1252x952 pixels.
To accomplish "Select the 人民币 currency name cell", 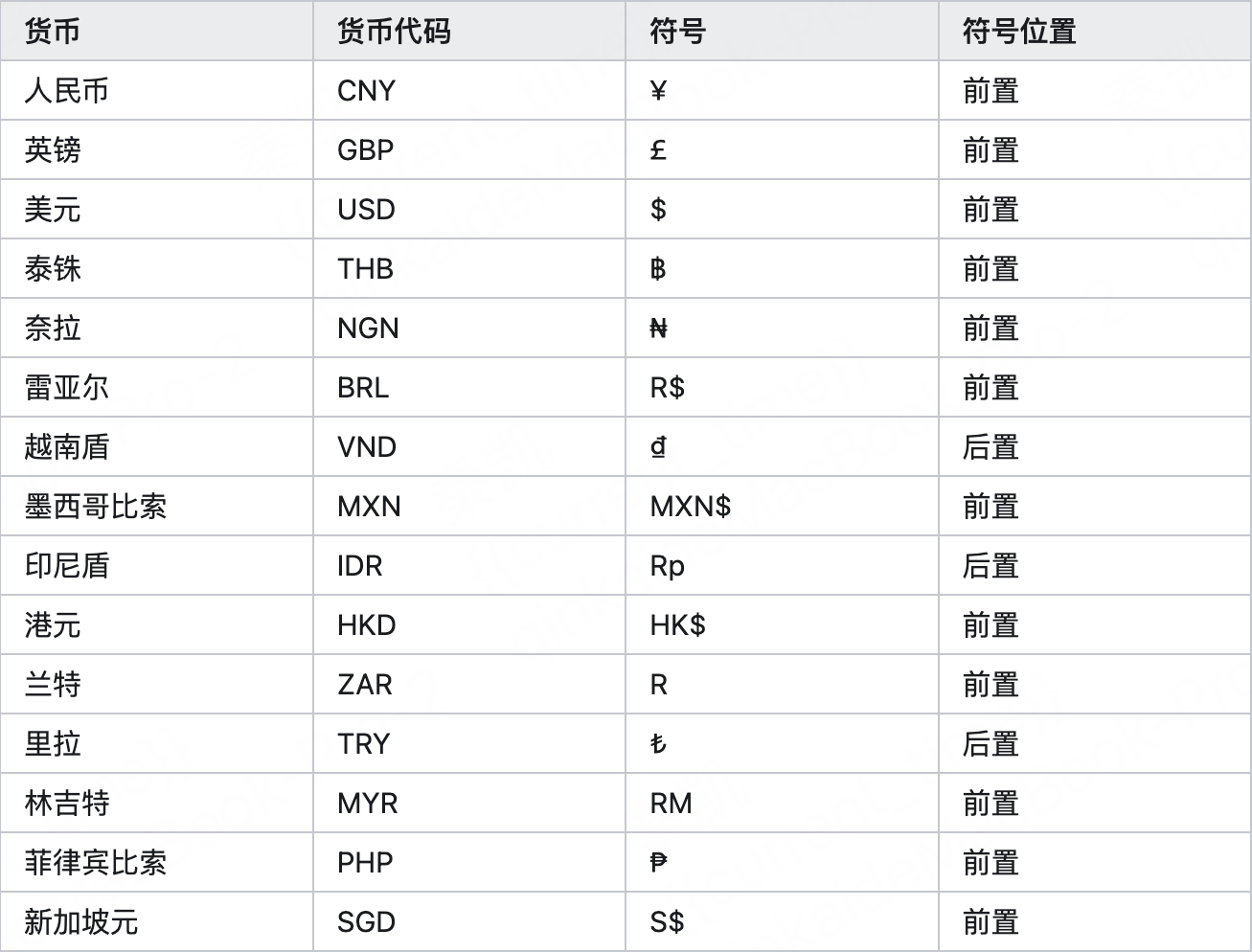I will [x=67, y=91].
